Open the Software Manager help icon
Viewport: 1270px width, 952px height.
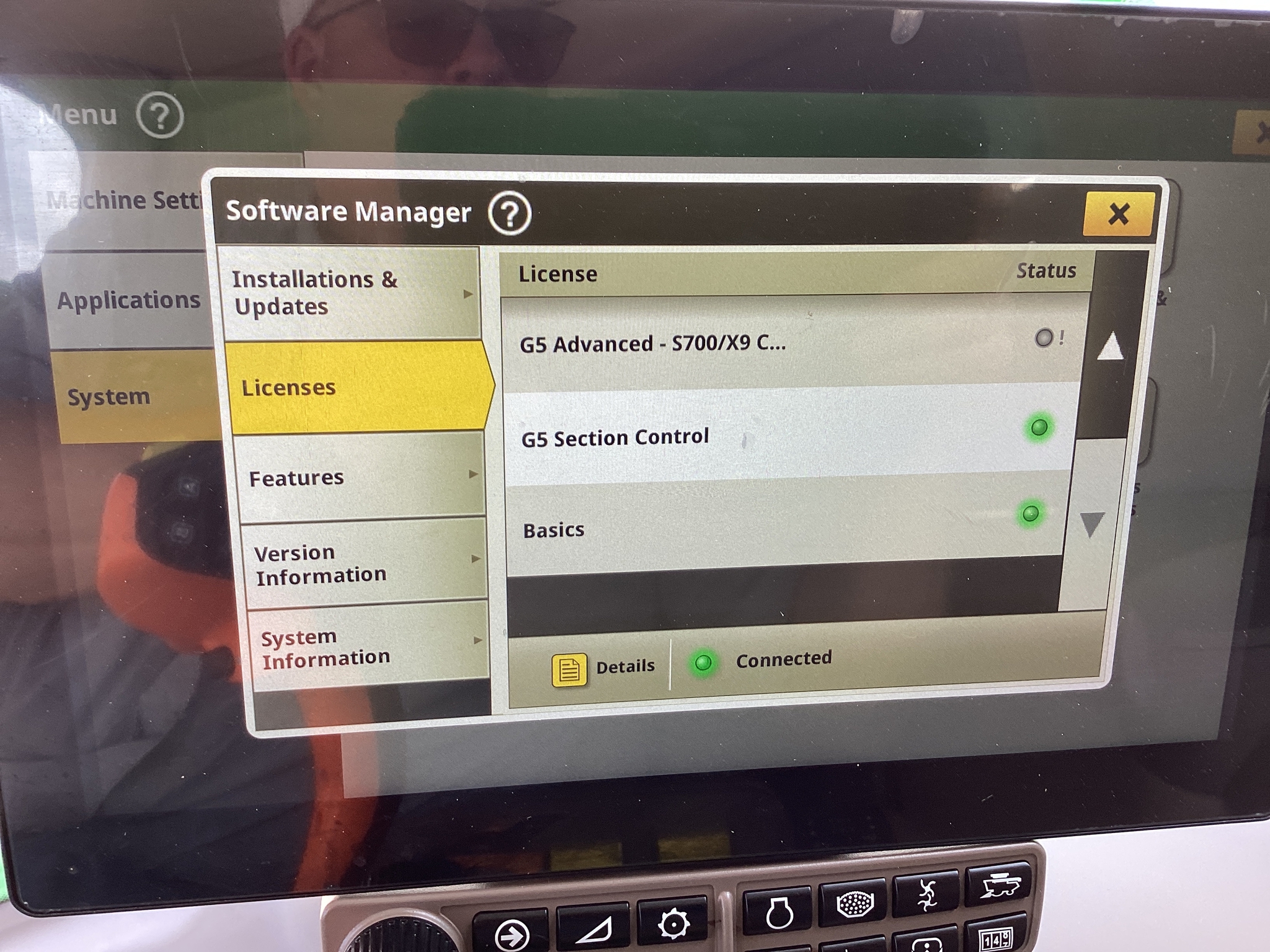509,214
